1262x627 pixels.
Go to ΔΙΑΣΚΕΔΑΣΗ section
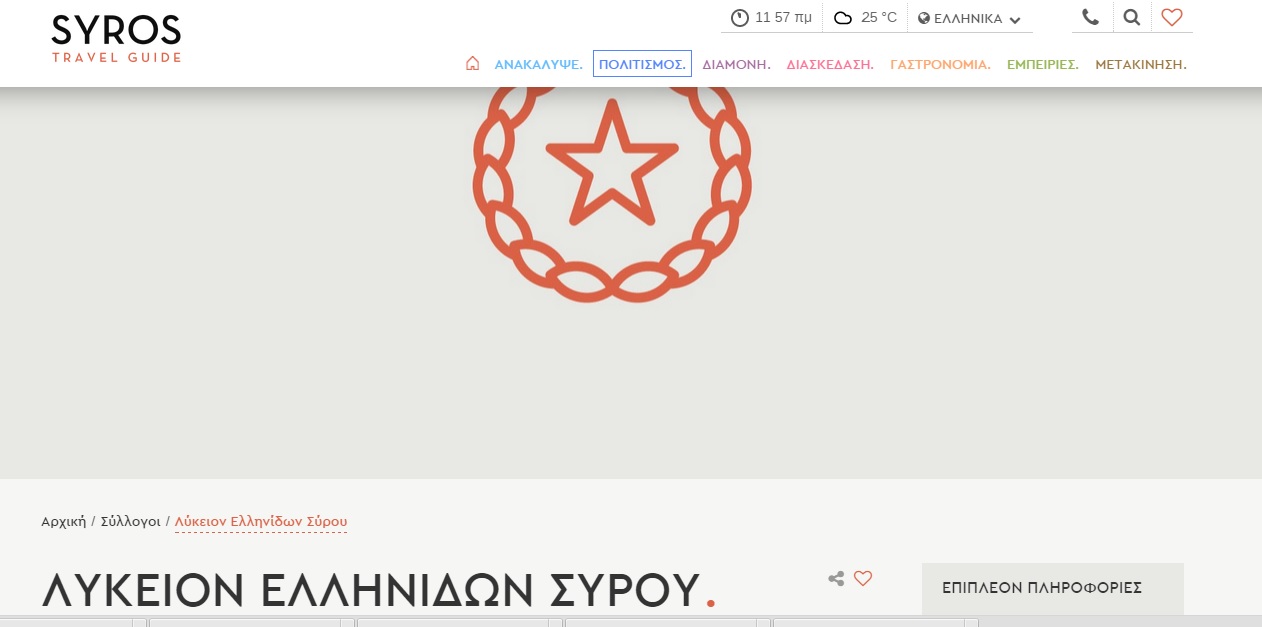click(x=830, y=64)
